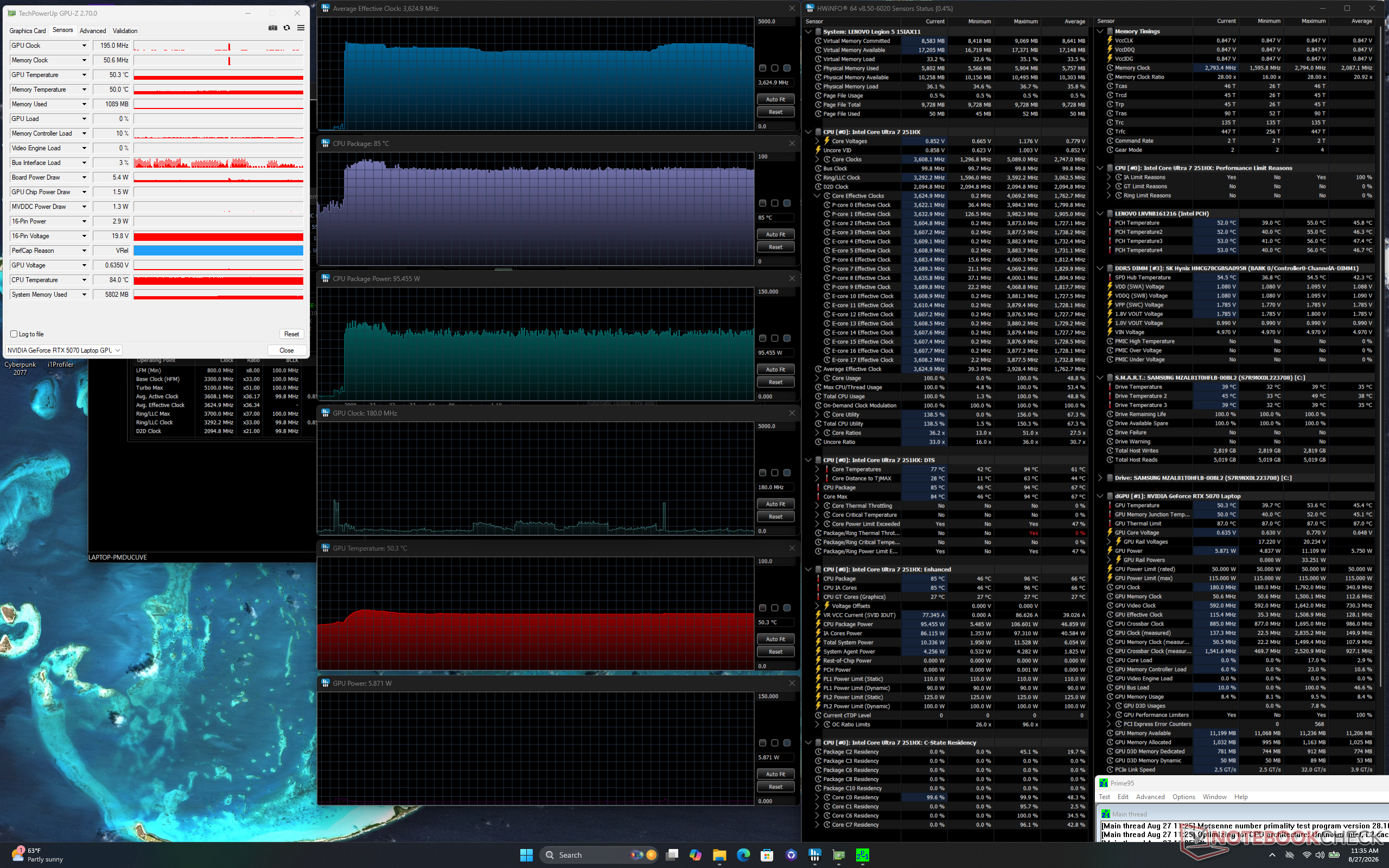Open the Board Power Draw sensor dropdown
This screenshot has width=1389, height=868.
click(84, 177)
